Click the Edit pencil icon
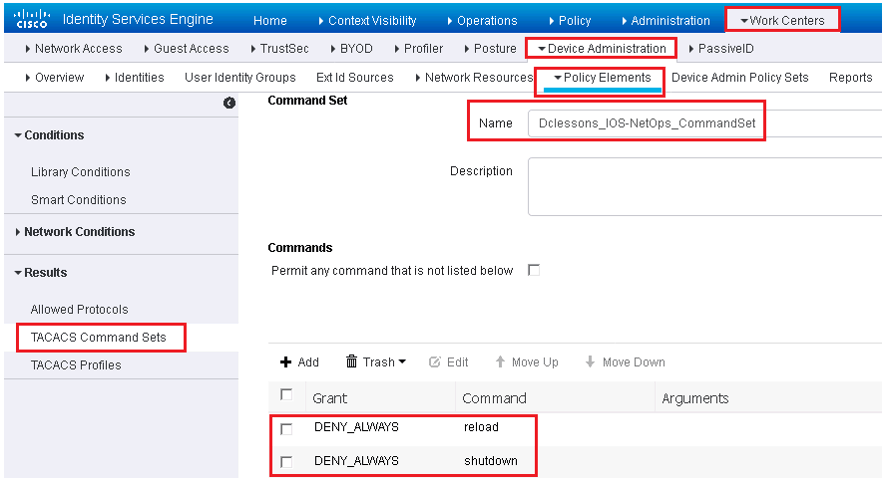The height and width of the screenshot is (478, 885). [x=435, y=362]
